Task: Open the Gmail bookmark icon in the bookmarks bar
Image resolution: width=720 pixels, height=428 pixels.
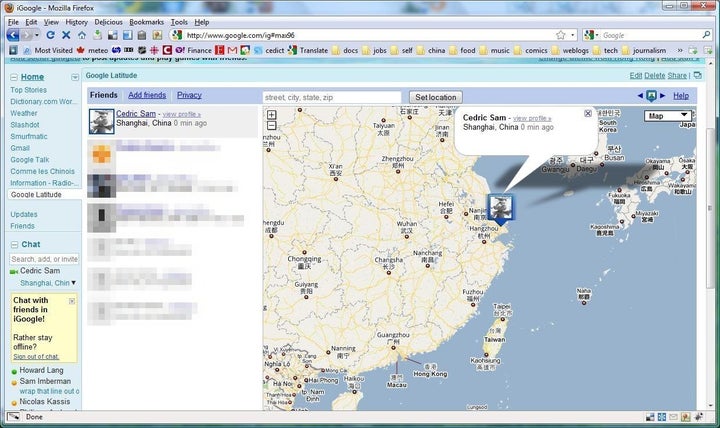Action: [x=232, y=50]
